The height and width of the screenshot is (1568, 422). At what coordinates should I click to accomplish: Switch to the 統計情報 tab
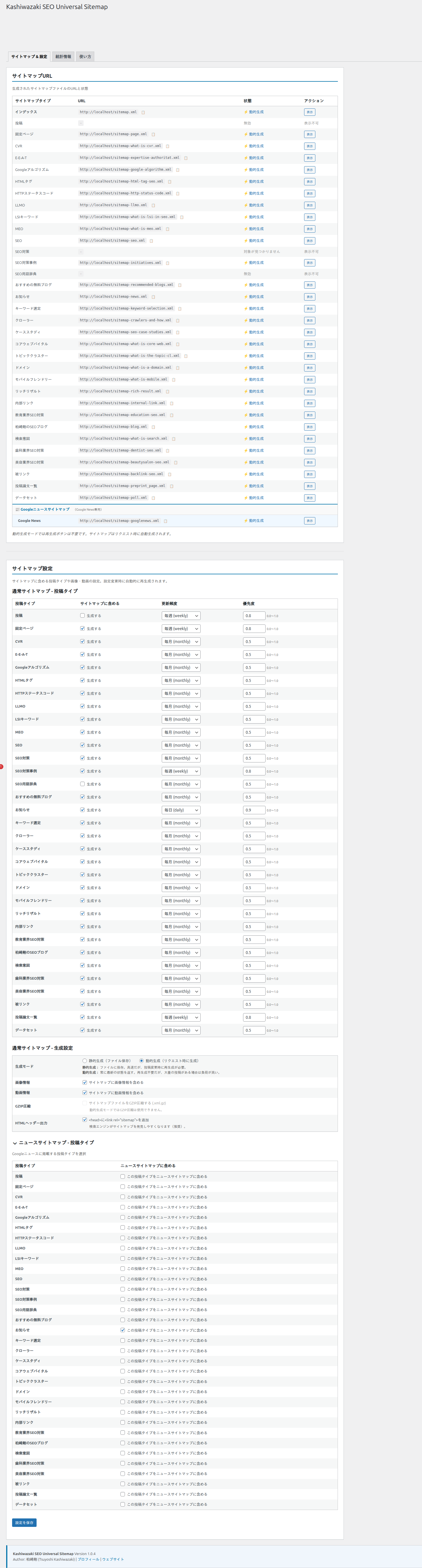63,57
